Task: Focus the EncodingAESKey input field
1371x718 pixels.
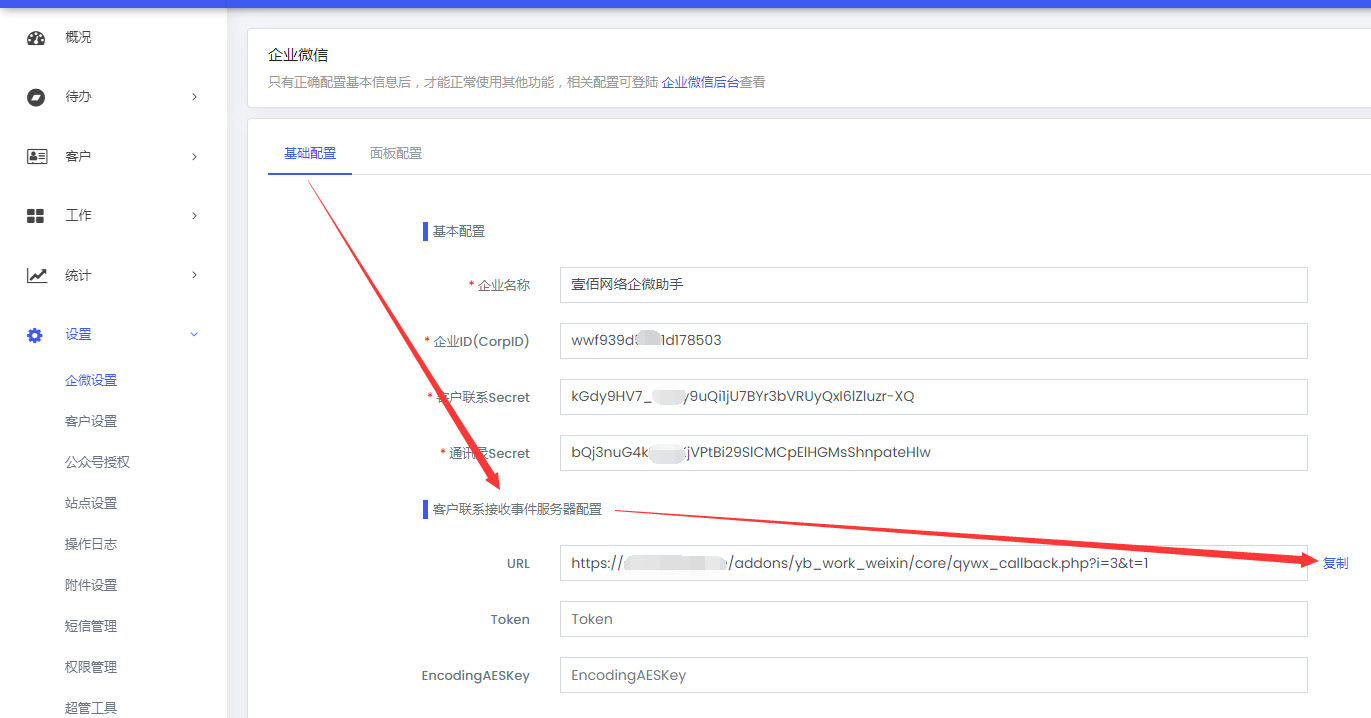Action: tap(933, 675)
